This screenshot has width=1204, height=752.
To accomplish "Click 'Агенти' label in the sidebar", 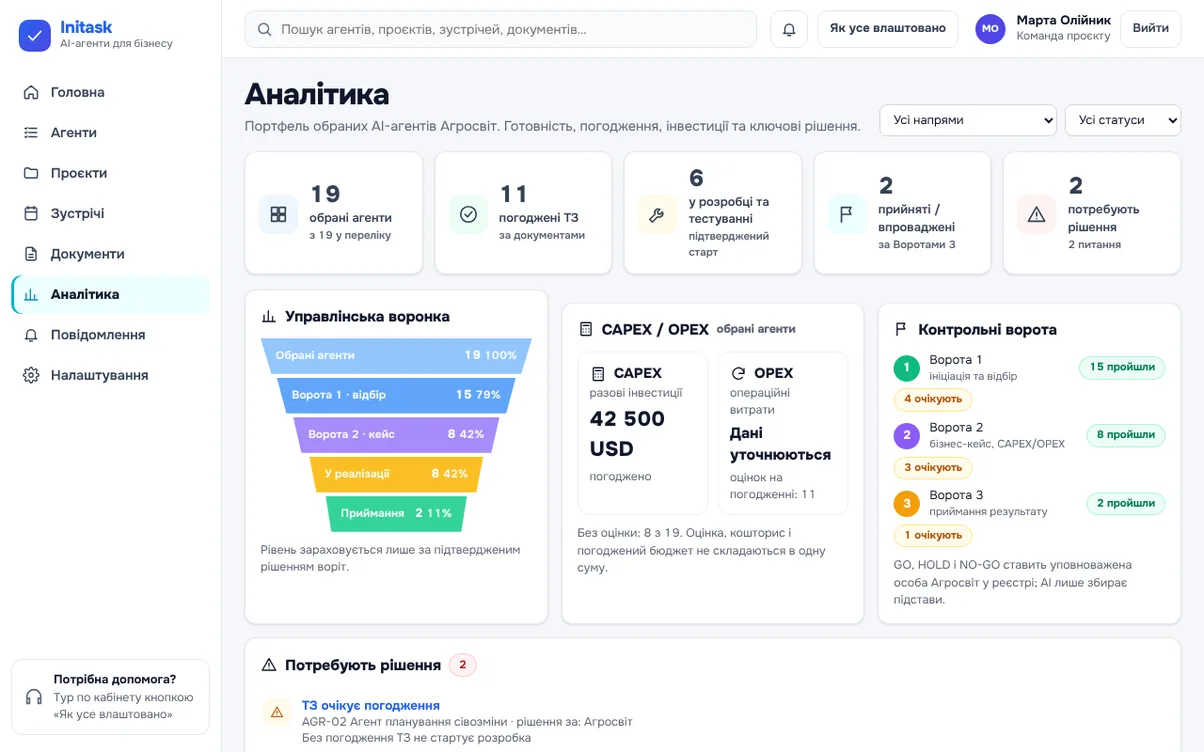I will [x=74, y=132].
